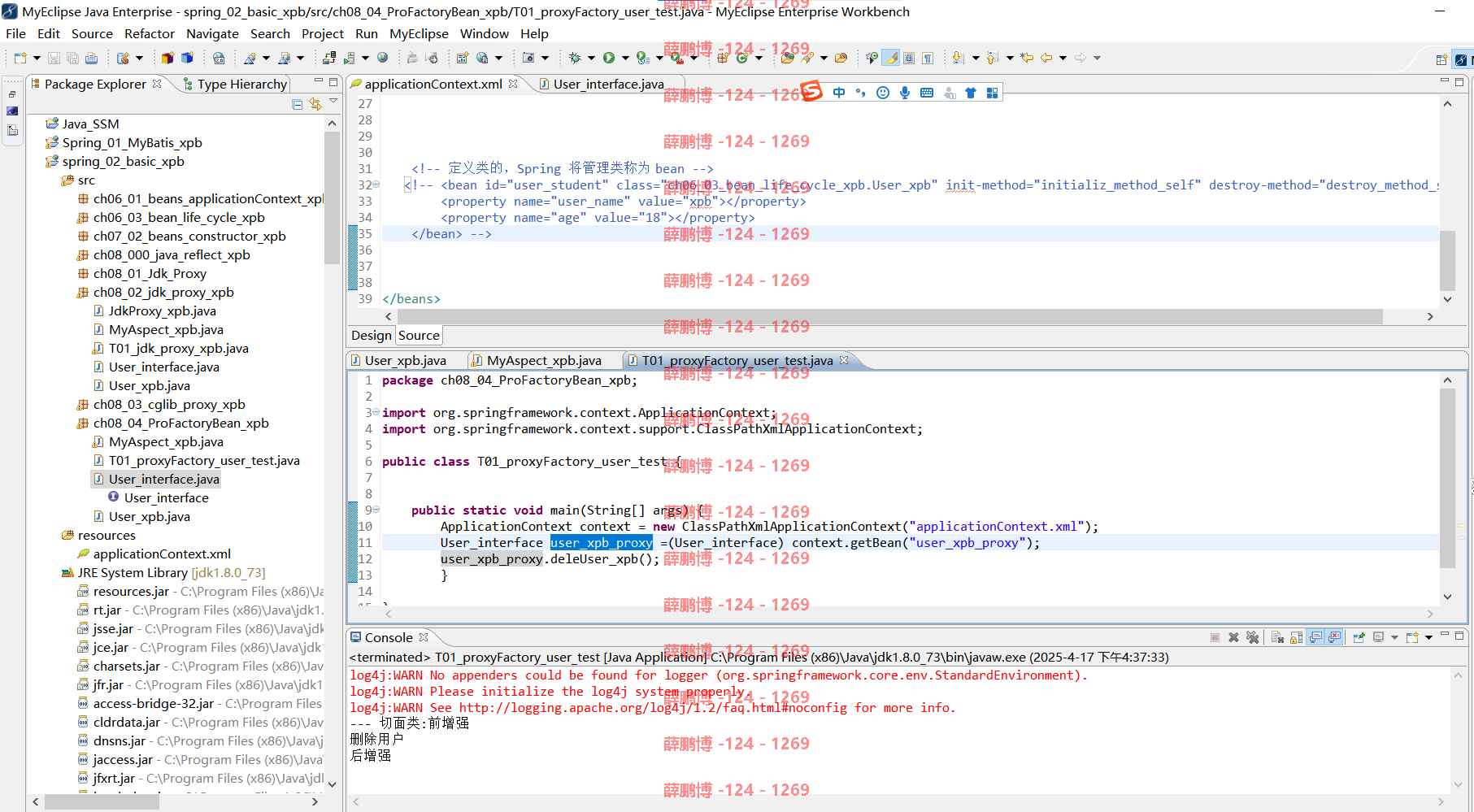
Task: Click the Next Annotation icon
Action: 958,58
